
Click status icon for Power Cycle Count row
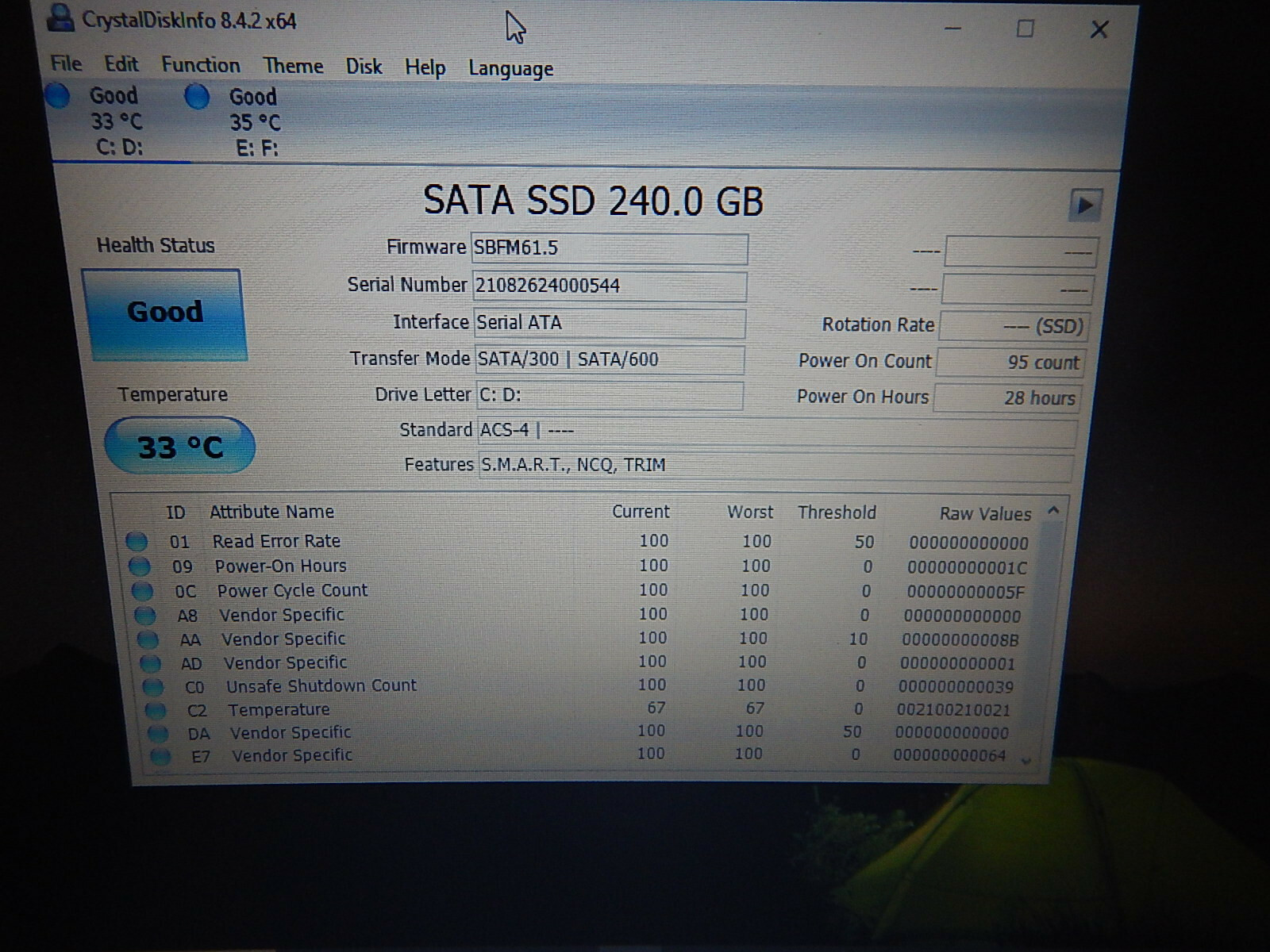[141, 591]
